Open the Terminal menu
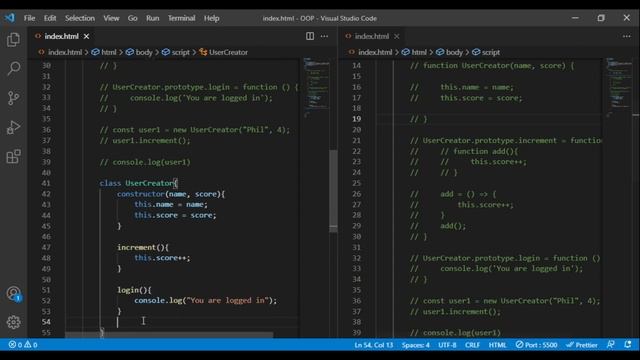Image resolution: width=640 pixels, height=360 pixels. 181,18
